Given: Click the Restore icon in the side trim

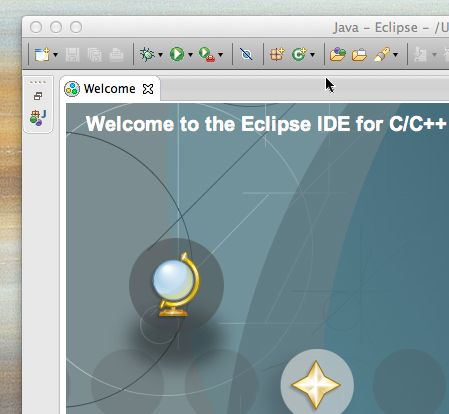Looking at the screenshot, I should 38,96.
